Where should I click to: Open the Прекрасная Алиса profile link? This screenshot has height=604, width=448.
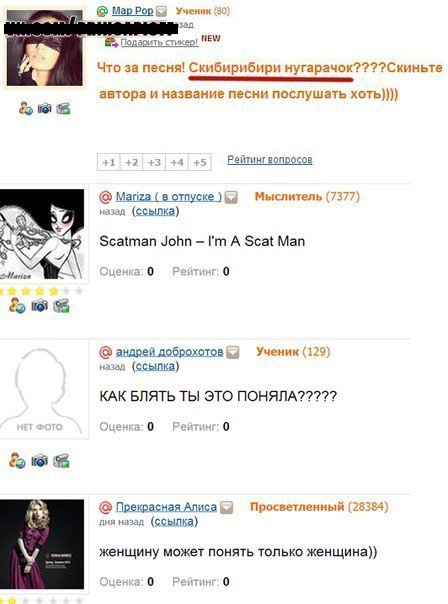click(x=166, y=507)
